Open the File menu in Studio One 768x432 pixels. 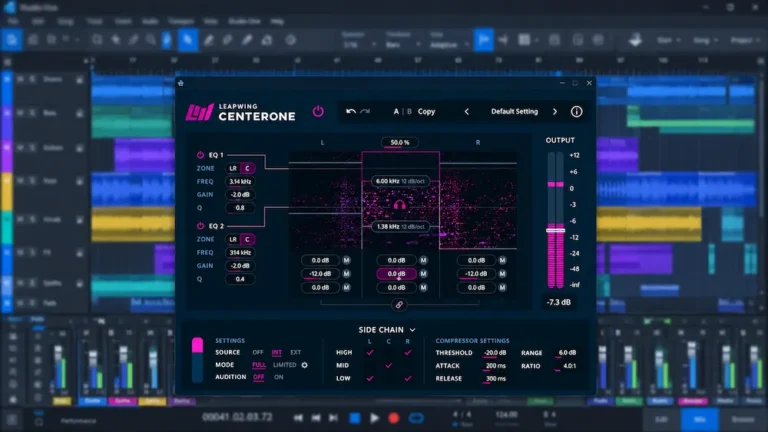(x=13, y=22)
